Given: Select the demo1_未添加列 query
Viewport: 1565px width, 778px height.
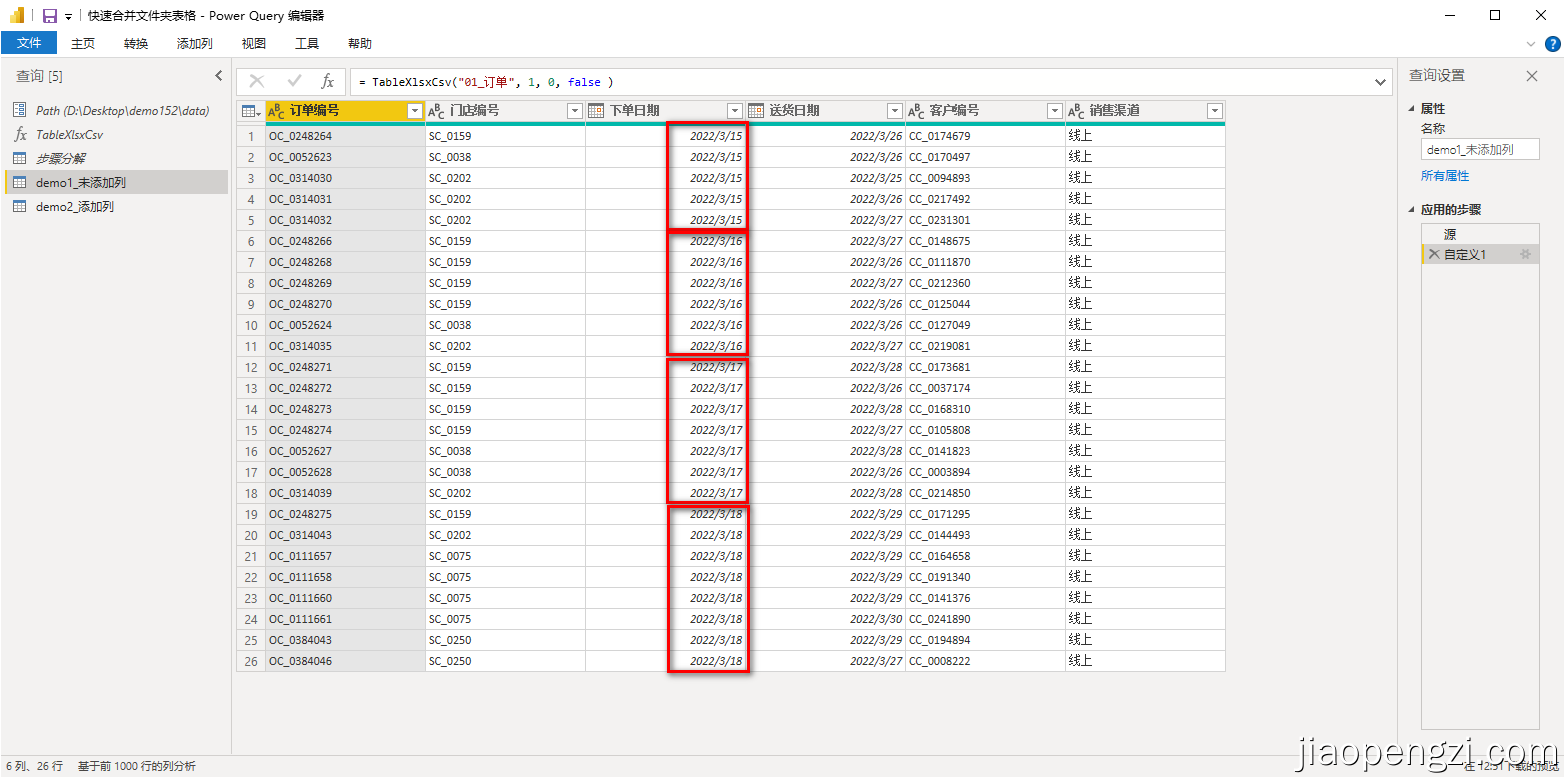Looking at the screenshot, I should (116, 182).
